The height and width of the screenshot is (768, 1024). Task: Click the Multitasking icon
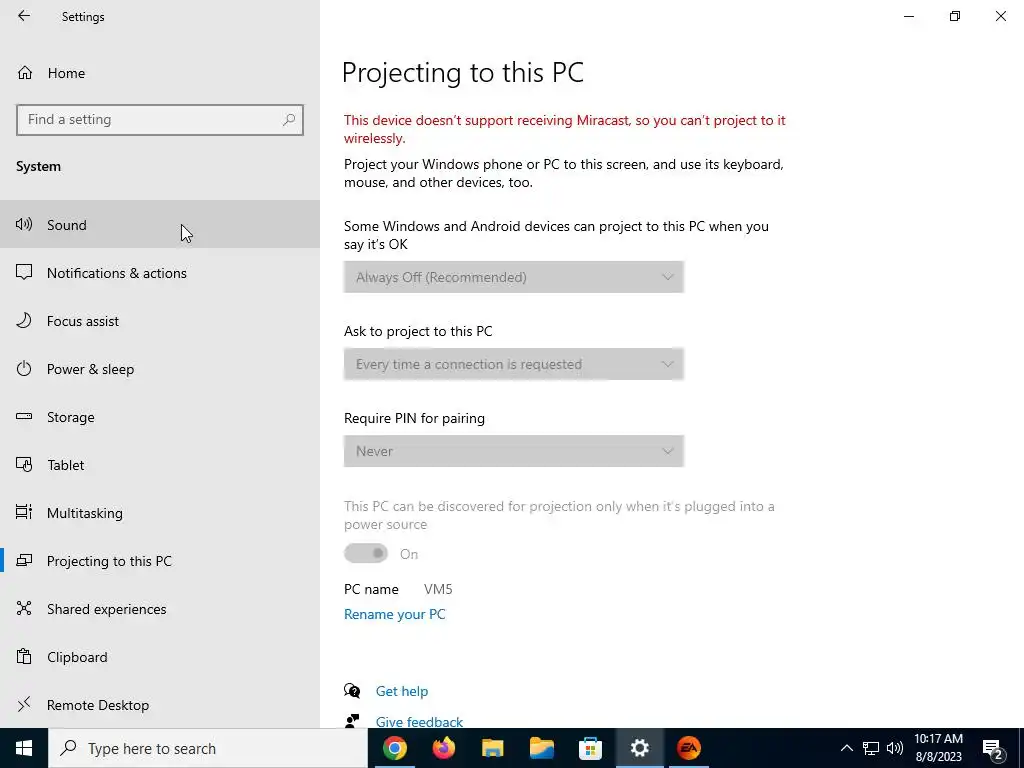[24, 512]
